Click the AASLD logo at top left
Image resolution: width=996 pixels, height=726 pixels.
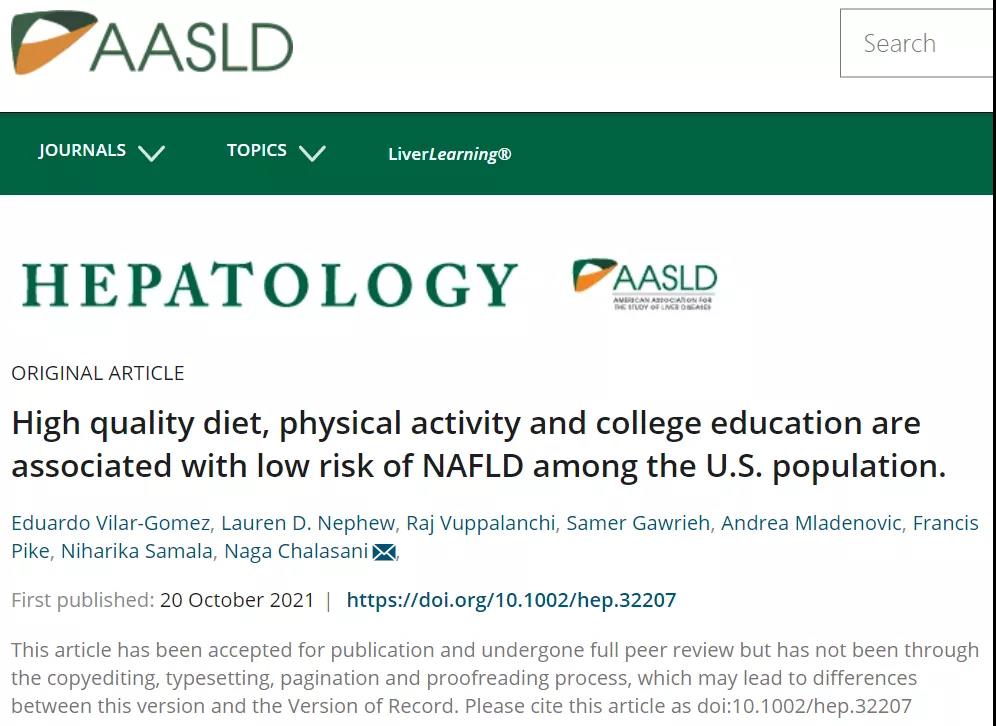click(152, 42)
